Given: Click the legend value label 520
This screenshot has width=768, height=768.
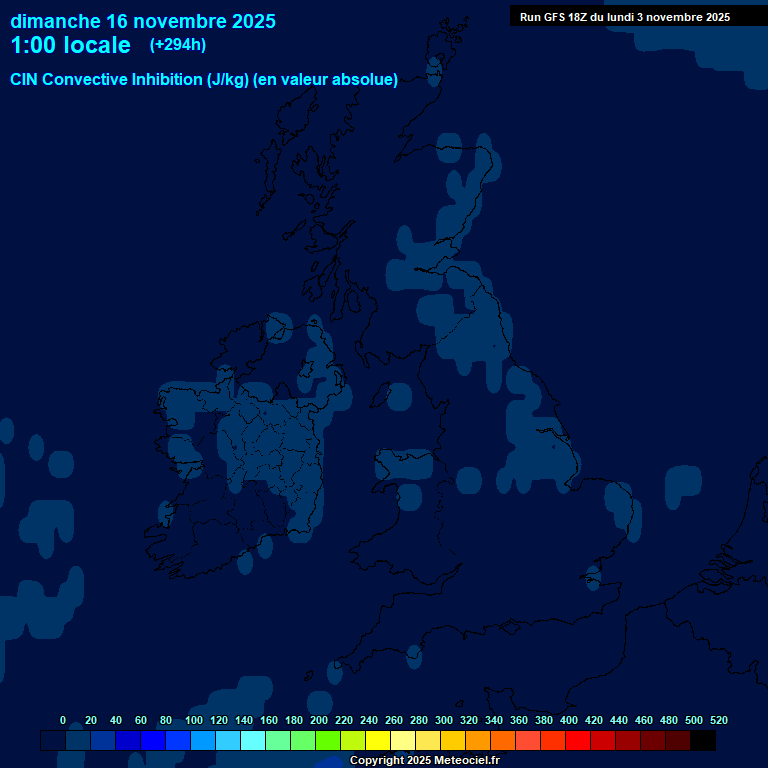Looking at the screenshot, I should pos(718,720).
